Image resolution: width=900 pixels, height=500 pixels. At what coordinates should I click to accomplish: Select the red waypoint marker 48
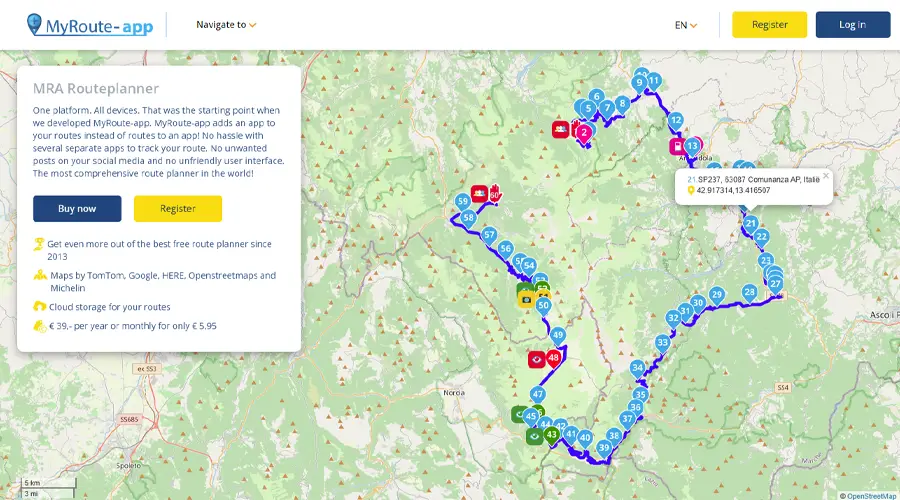pos(553,359)
